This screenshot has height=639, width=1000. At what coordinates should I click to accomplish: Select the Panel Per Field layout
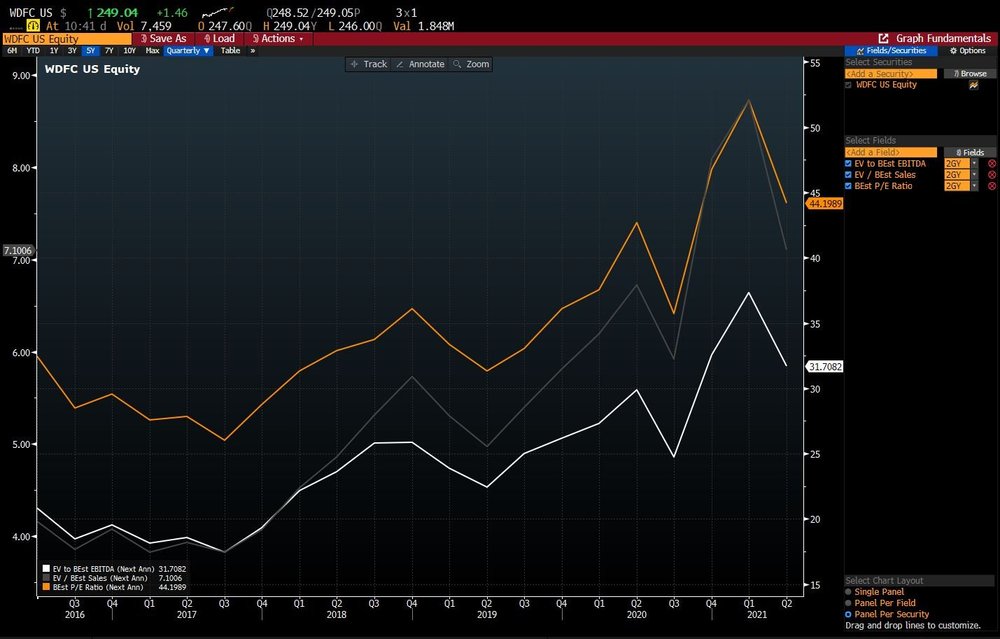pyautogui.click(x=848, y=603)
